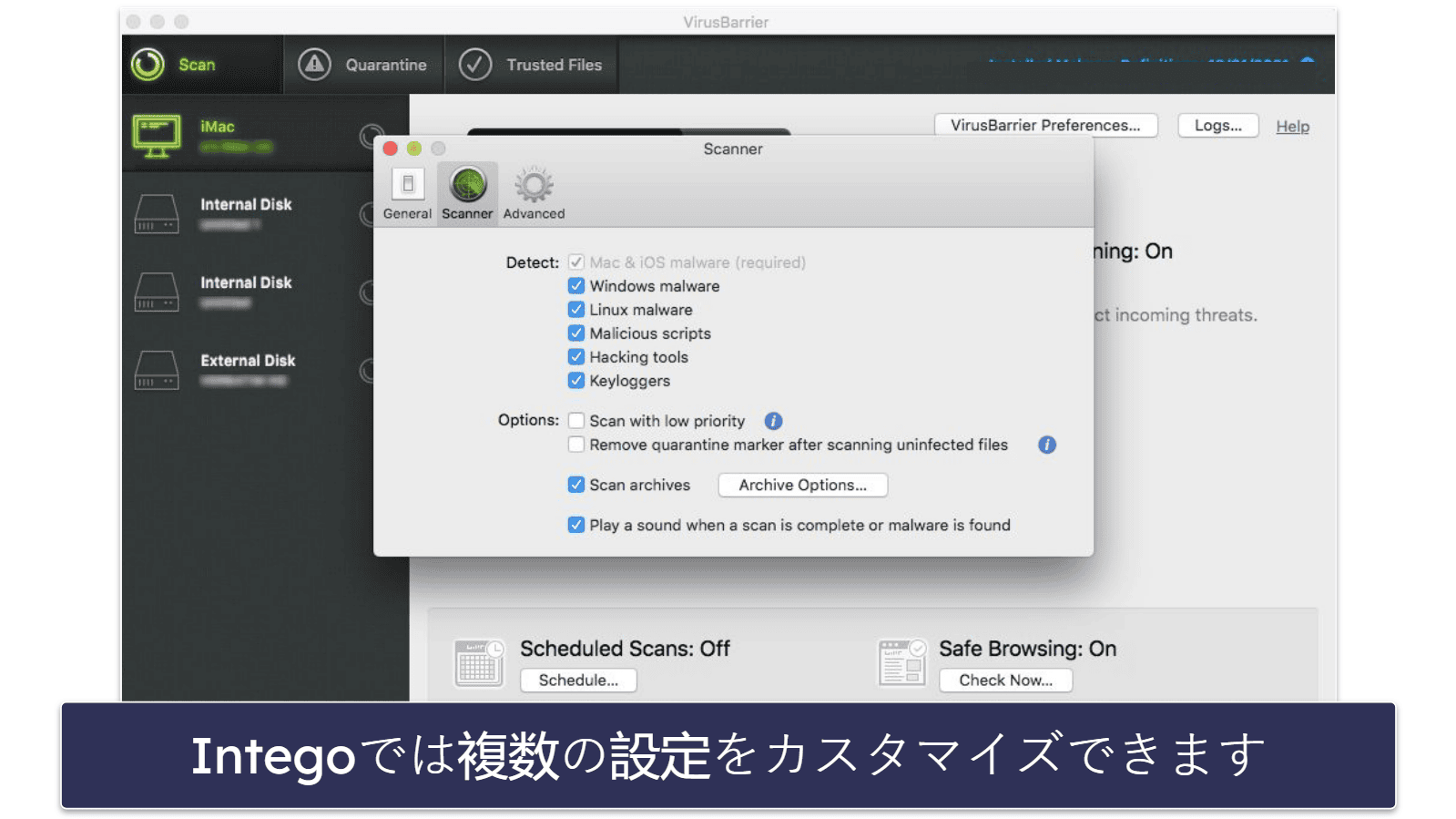Click the Schedule button for scheduled scans

578,681
